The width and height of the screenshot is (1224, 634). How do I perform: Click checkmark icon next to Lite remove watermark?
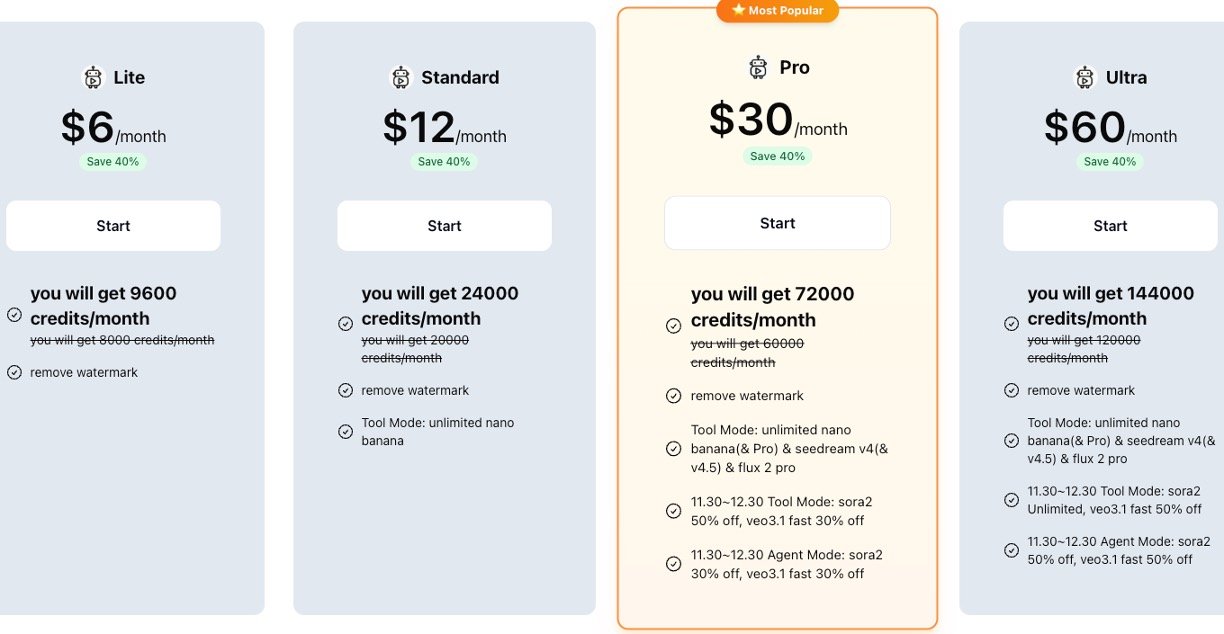pyautogui.click(x=14, y=372)
